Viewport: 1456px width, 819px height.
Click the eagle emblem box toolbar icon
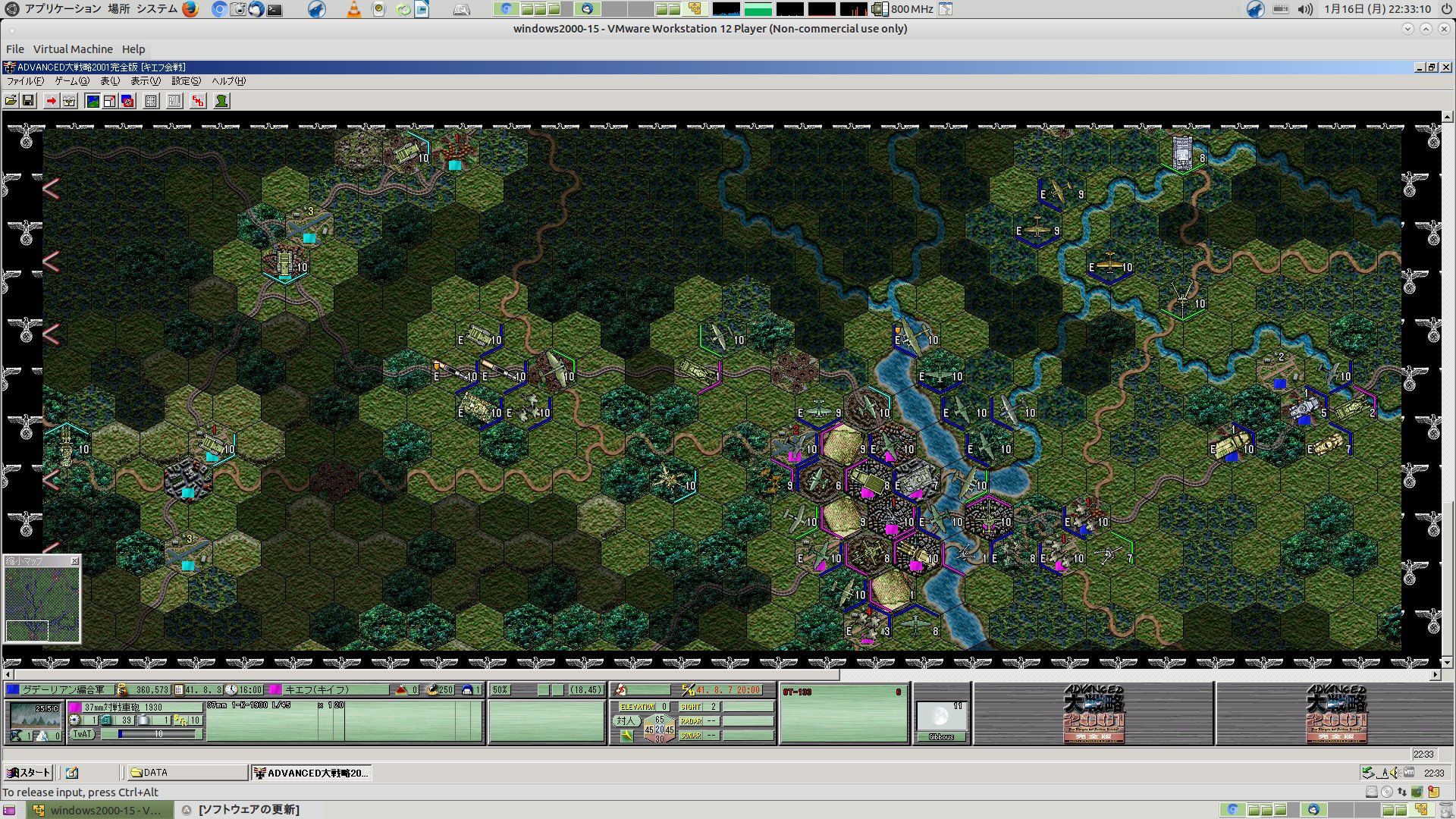pyautogui.click(x=69, y=101)
